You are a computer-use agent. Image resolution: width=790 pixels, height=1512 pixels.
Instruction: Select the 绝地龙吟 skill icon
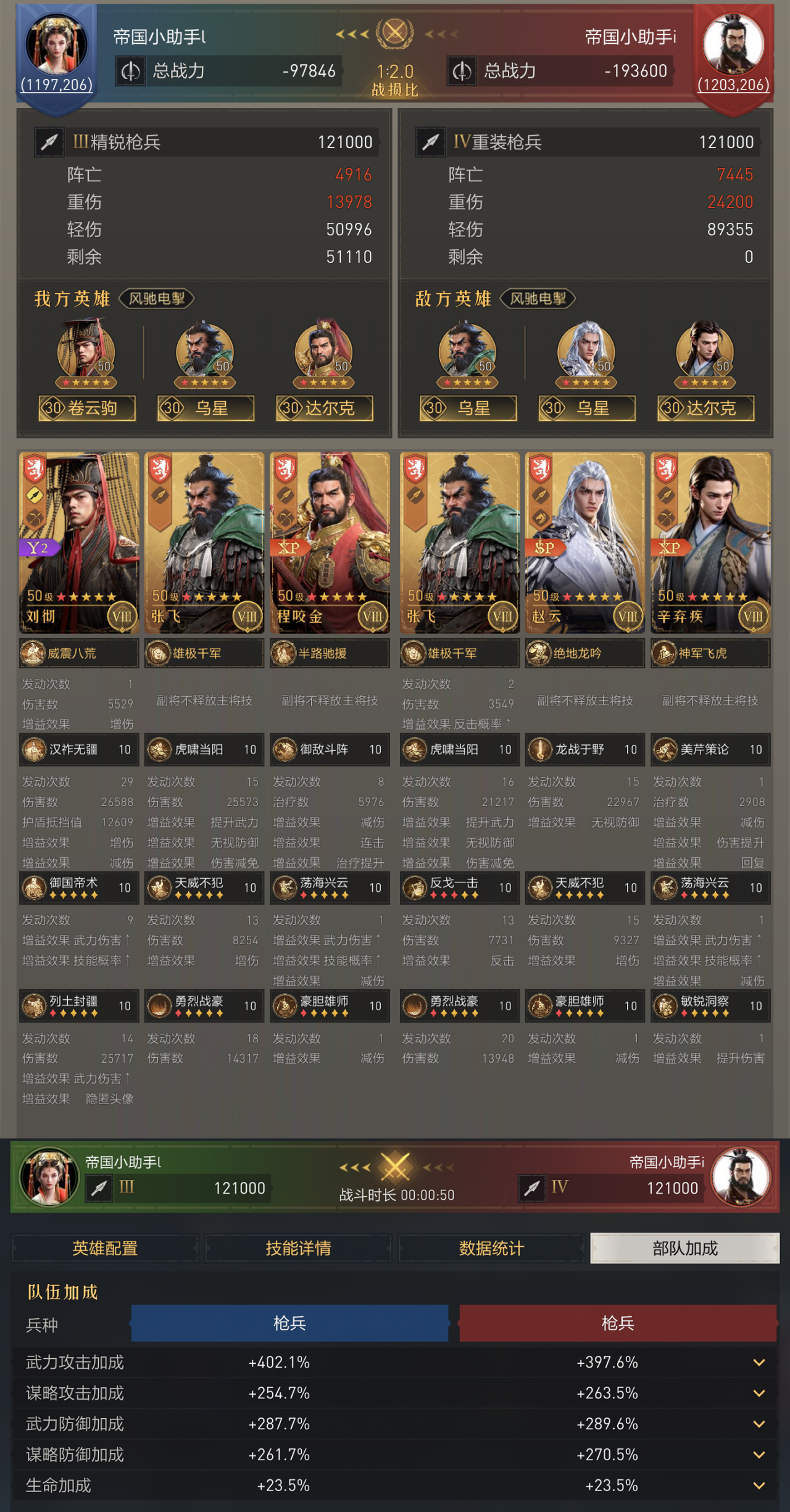(539, 653)
